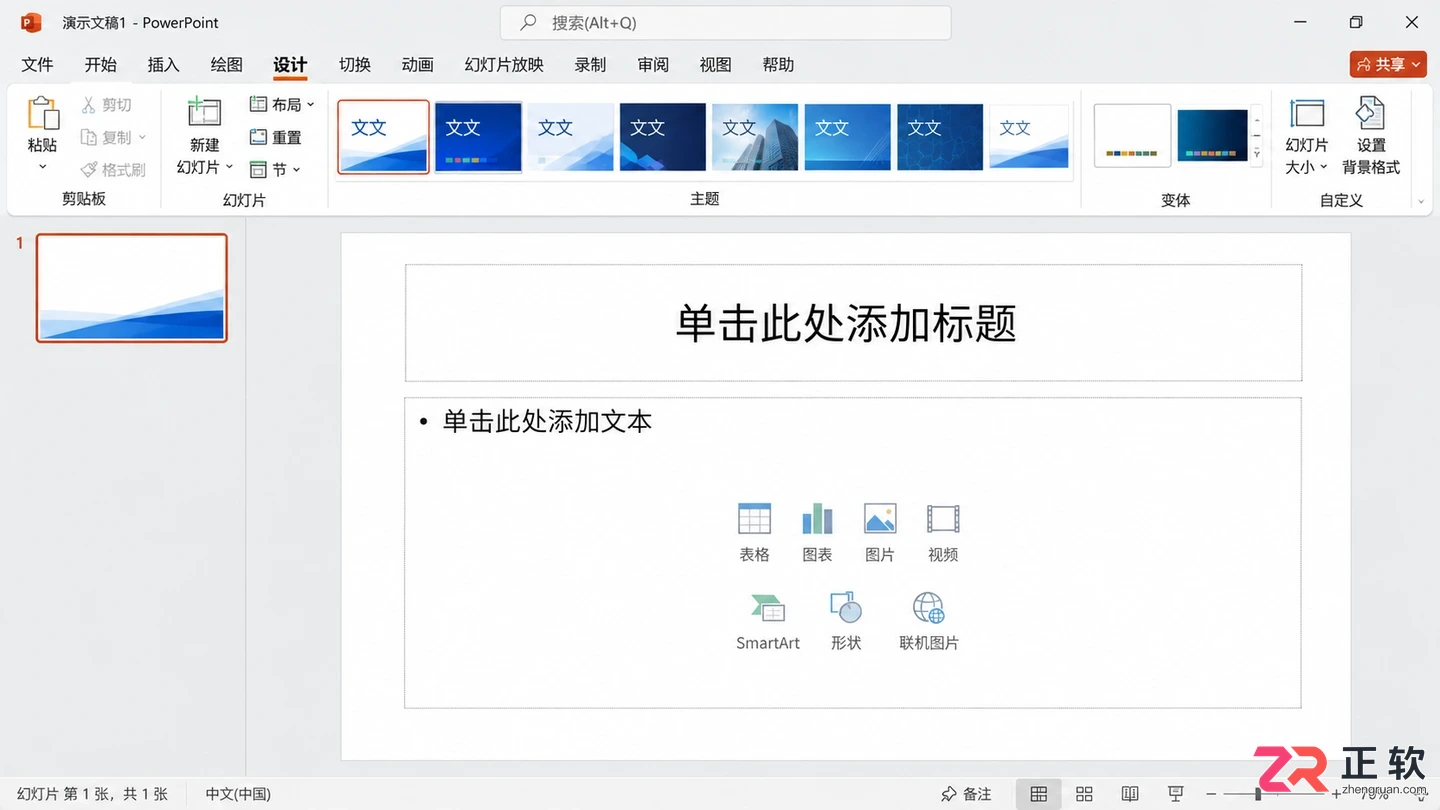This screenshot has height=810, width=1440.
Task: Switch to the 切换 Transitions tab
Action: coord(354,64)
